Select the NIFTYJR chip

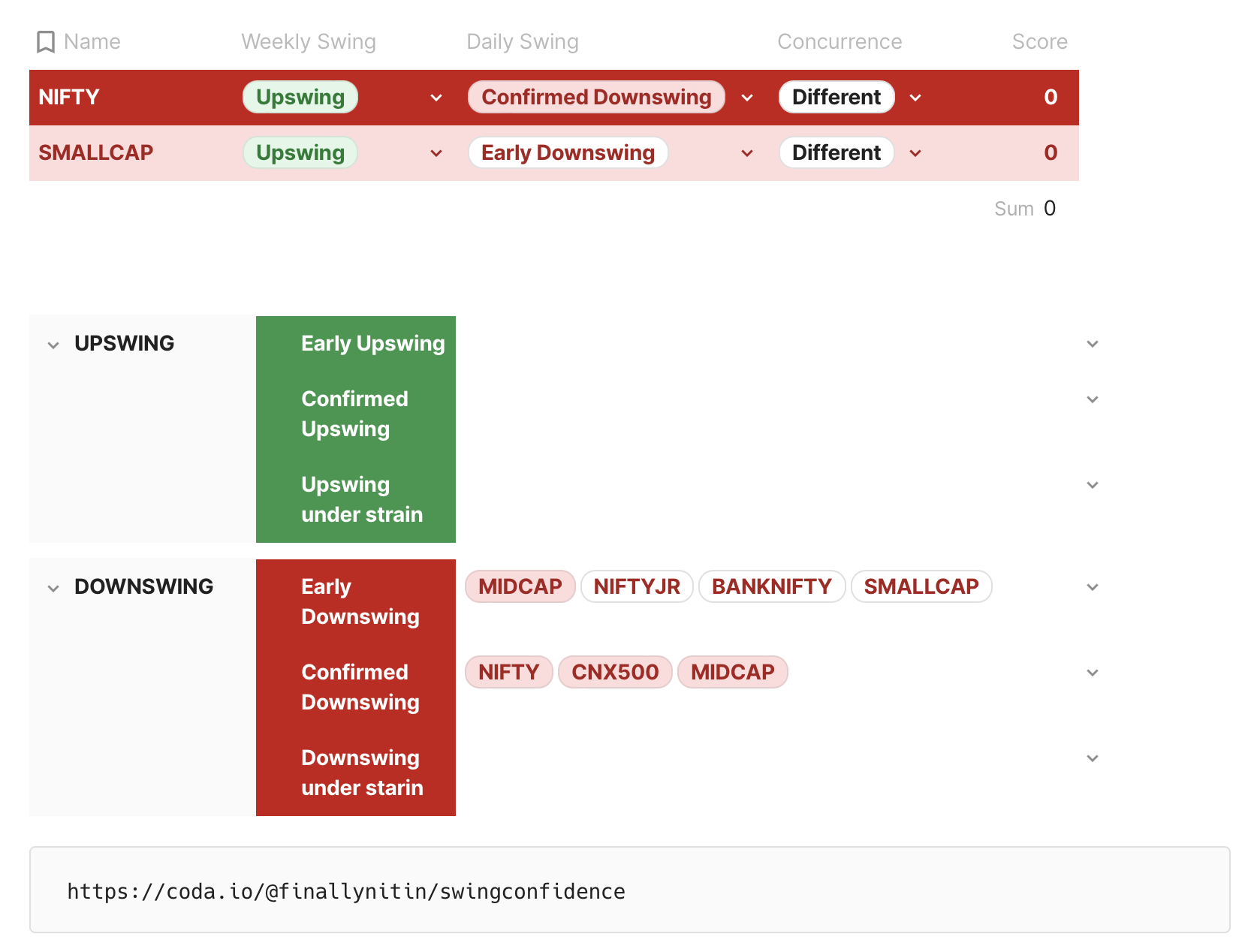click(637, 586)
